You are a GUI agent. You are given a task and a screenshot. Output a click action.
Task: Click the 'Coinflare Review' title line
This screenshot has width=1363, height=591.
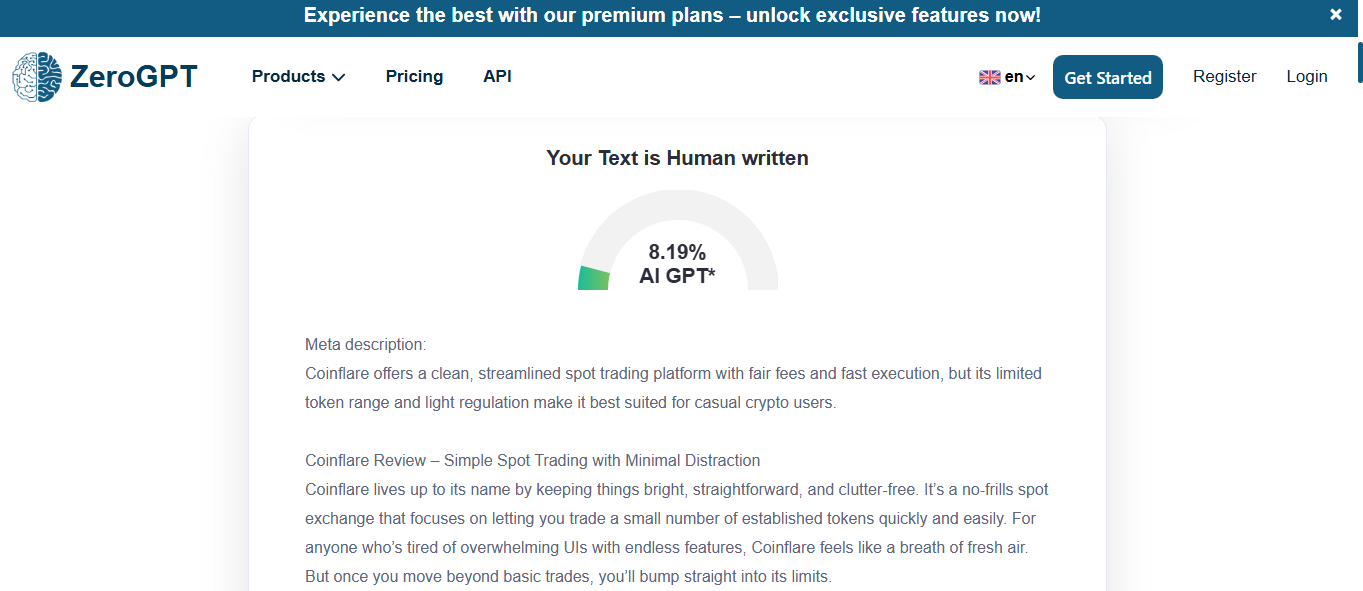pos(532,461)
